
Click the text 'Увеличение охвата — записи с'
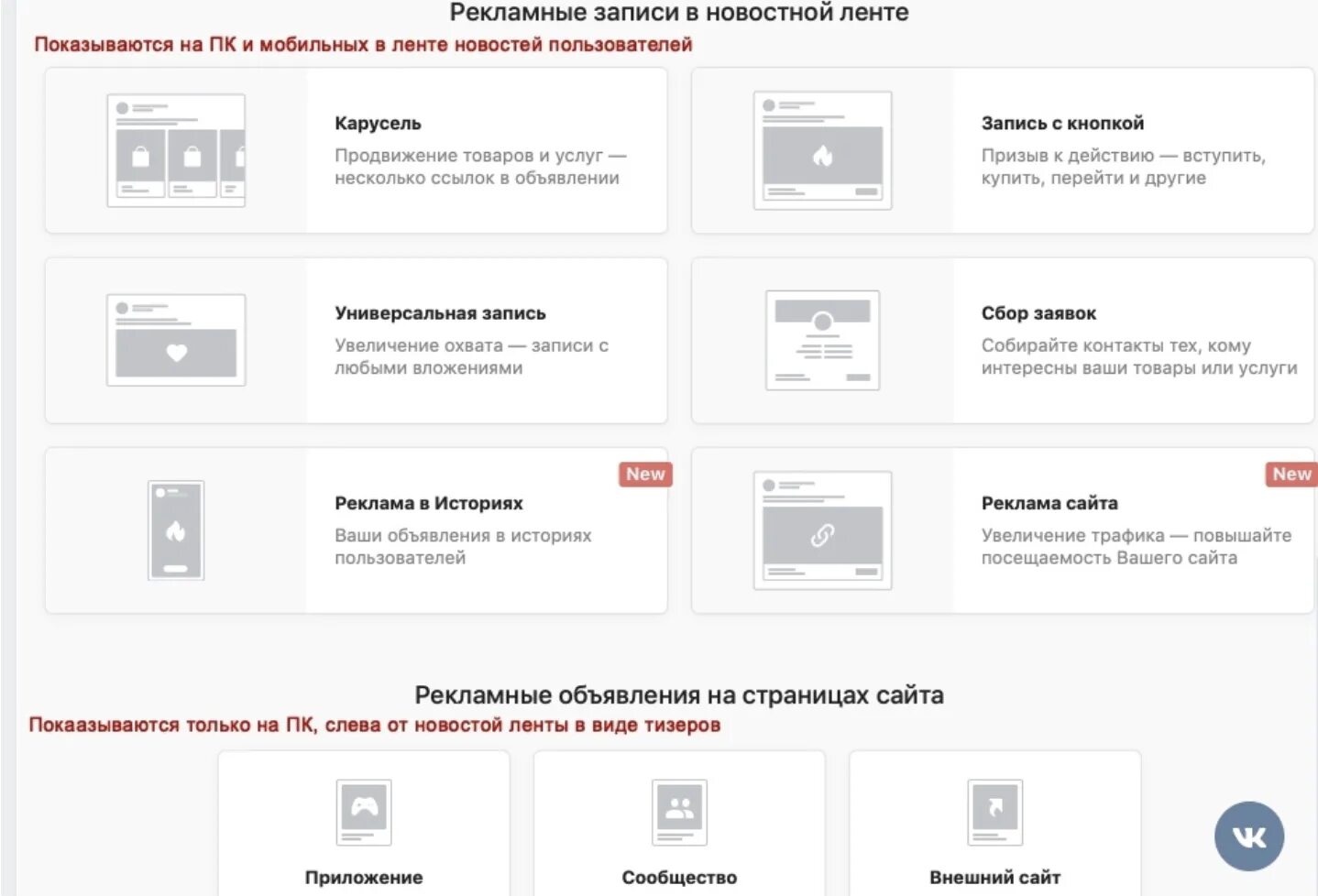pyautogui.click(x=471, y=345)
